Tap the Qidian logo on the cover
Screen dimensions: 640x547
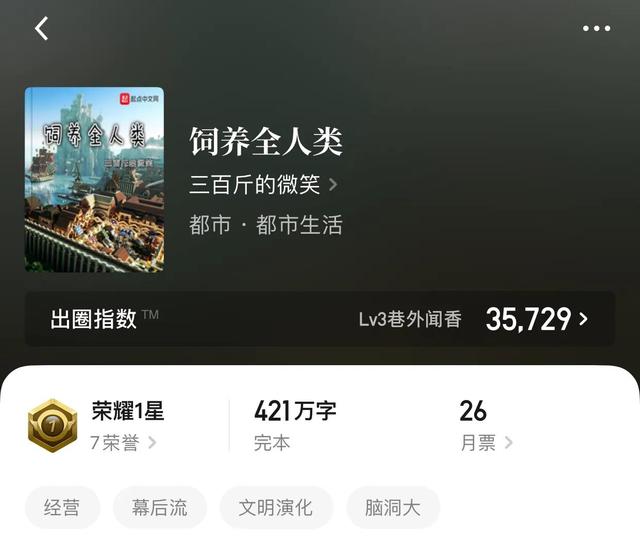pyautogui.click(x=139, y=98)
